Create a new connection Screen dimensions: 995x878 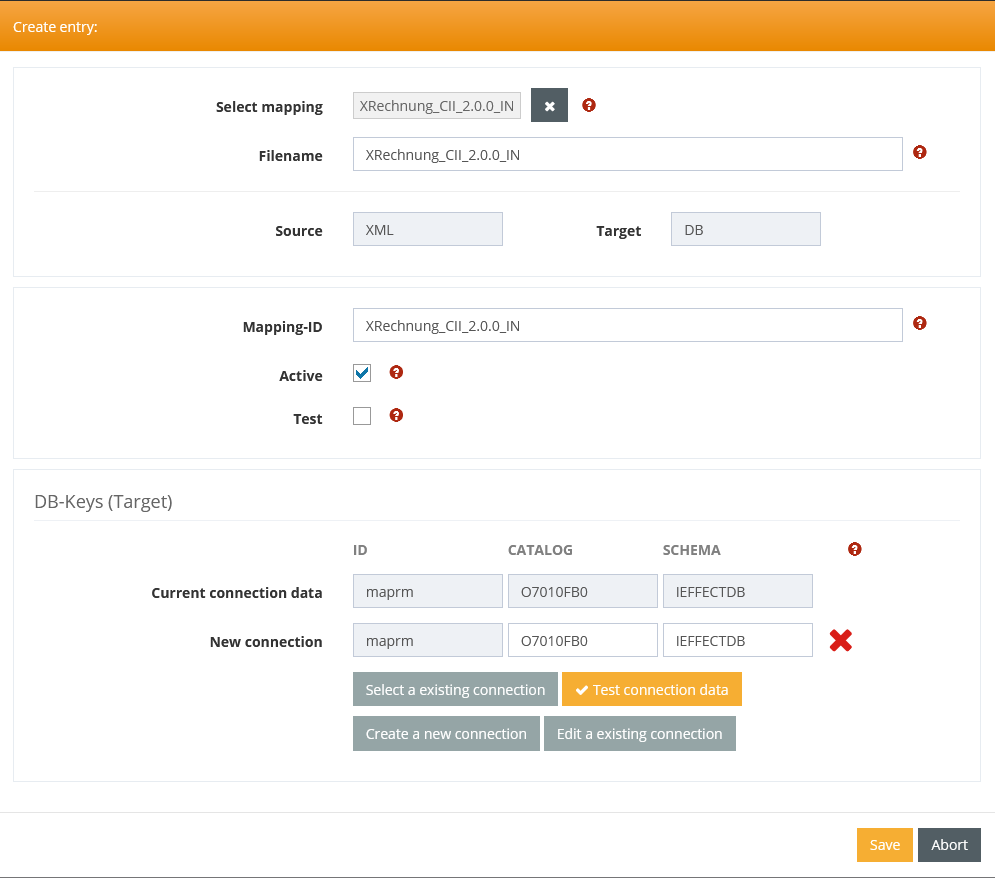click(x=446, y=733)
